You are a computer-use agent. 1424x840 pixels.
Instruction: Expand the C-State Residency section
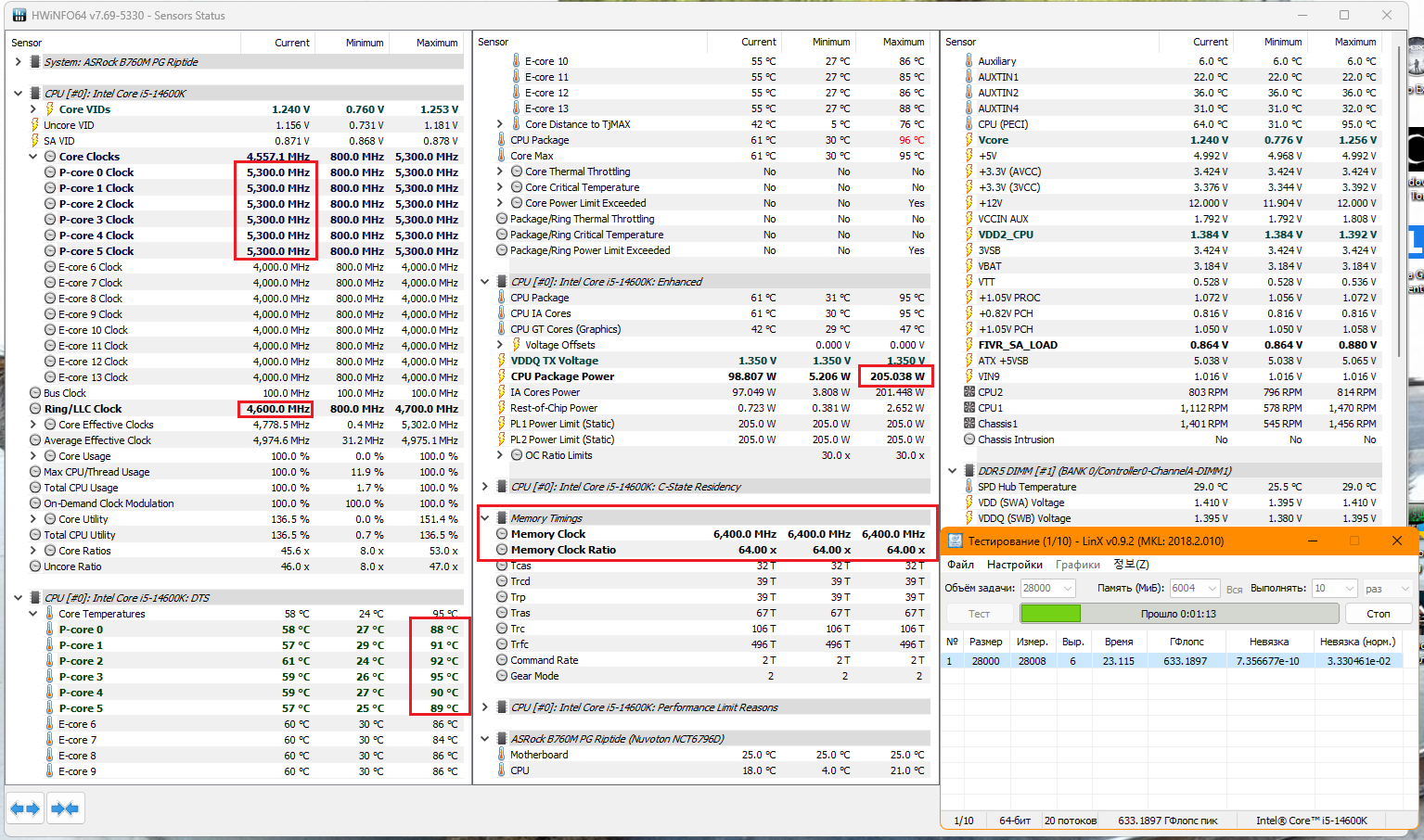(x=485, y=487)
